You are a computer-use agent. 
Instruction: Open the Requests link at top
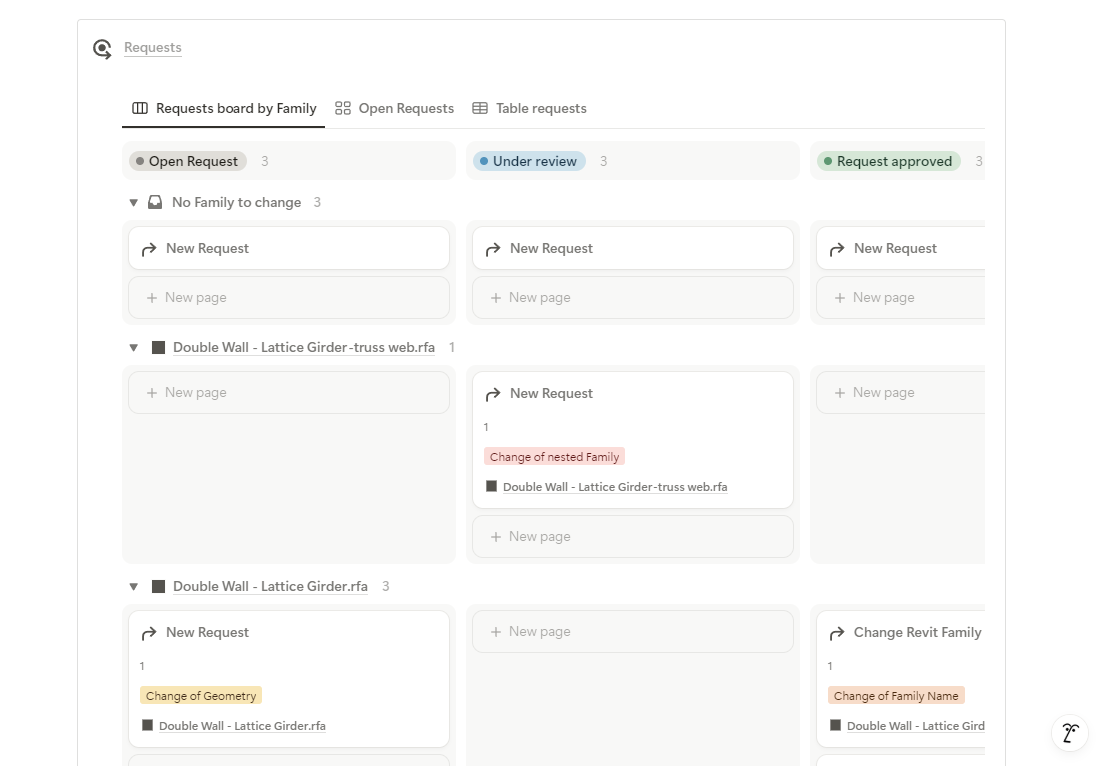pyautogui.click(x=153, y=48)
